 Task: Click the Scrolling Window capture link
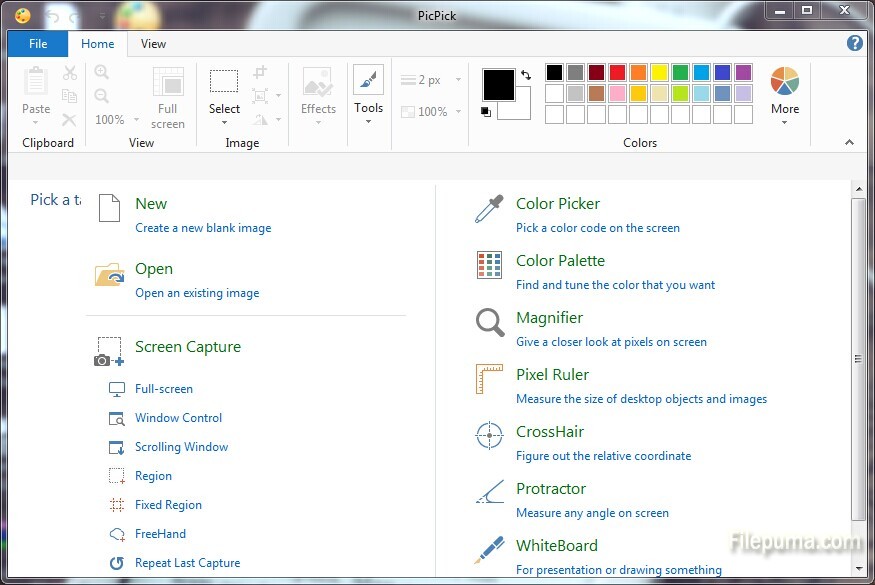[181, 447]
